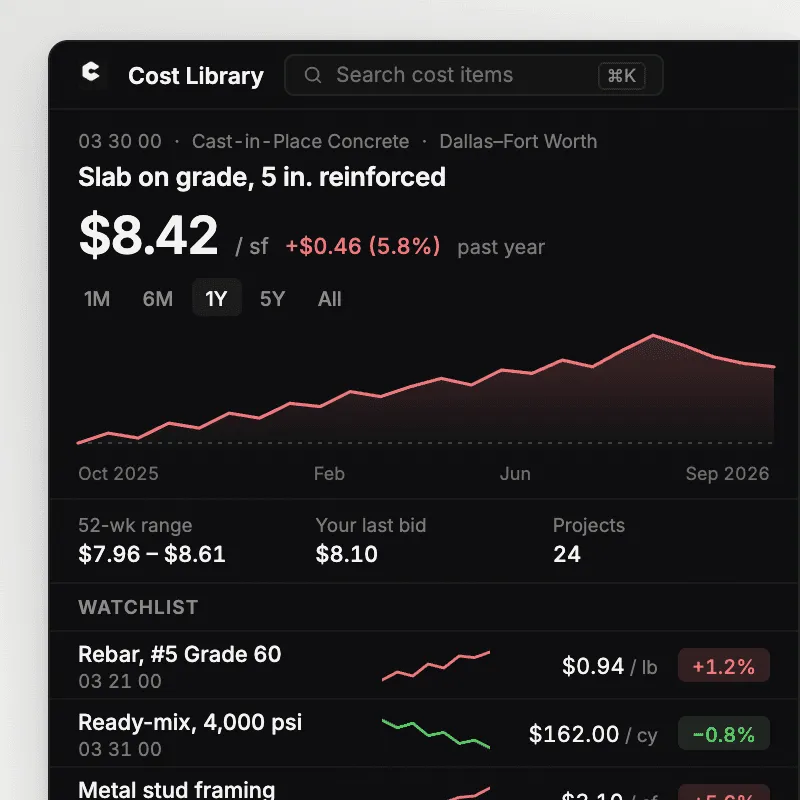Click the Ready-mix green sparkline

(436, 734)
